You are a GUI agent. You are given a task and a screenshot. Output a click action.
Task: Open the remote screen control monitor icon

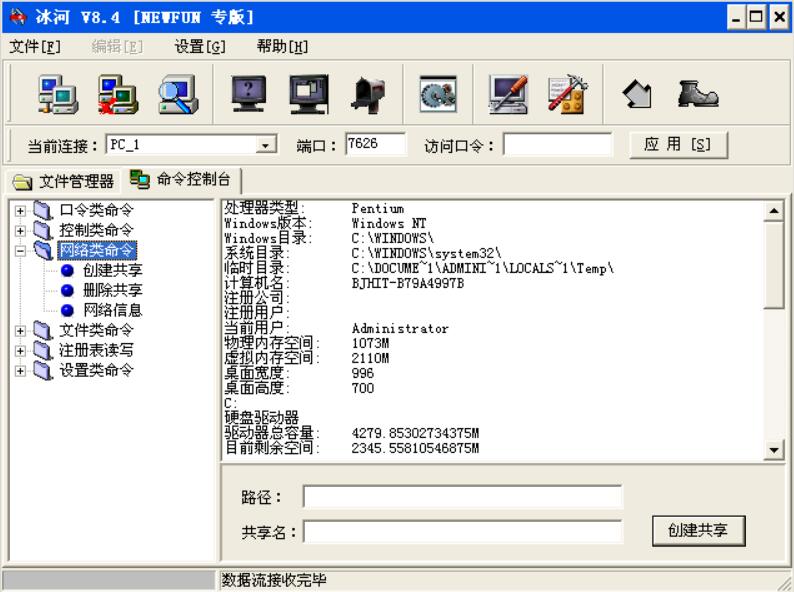pyautogui.click(x=308, y=94)
